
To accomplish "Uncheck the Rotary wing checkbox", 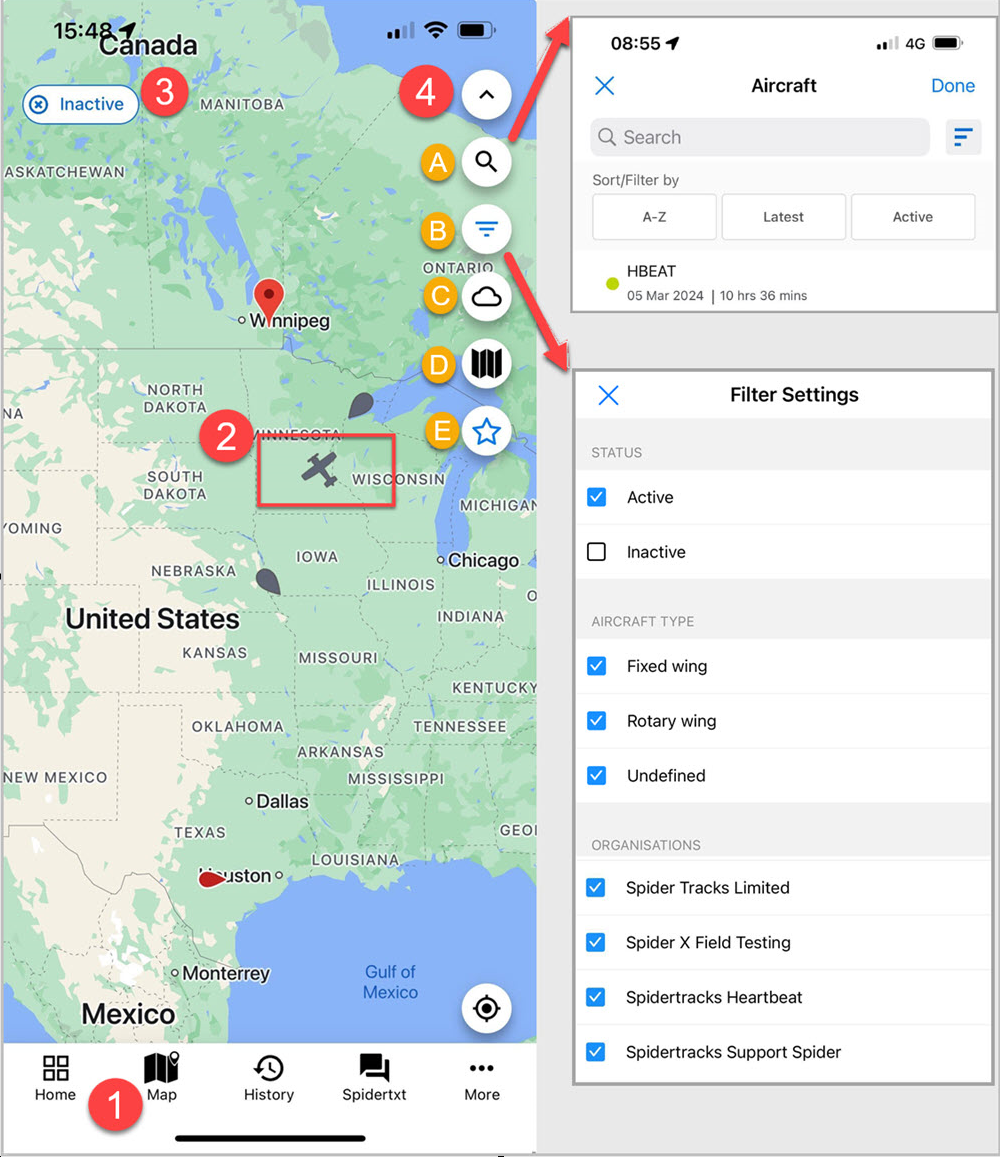I will 596,721.
